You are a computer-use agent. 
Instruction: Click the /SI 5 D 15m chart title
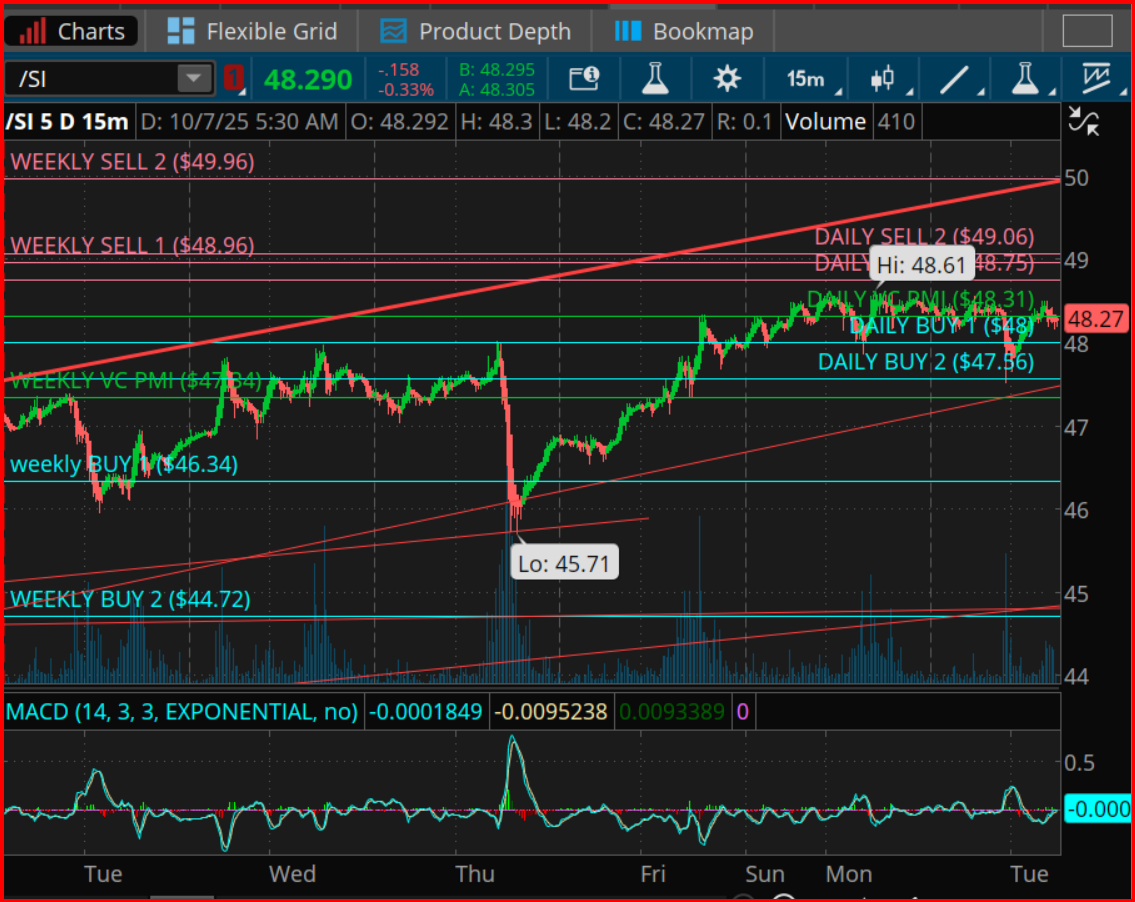coord(68,122)
